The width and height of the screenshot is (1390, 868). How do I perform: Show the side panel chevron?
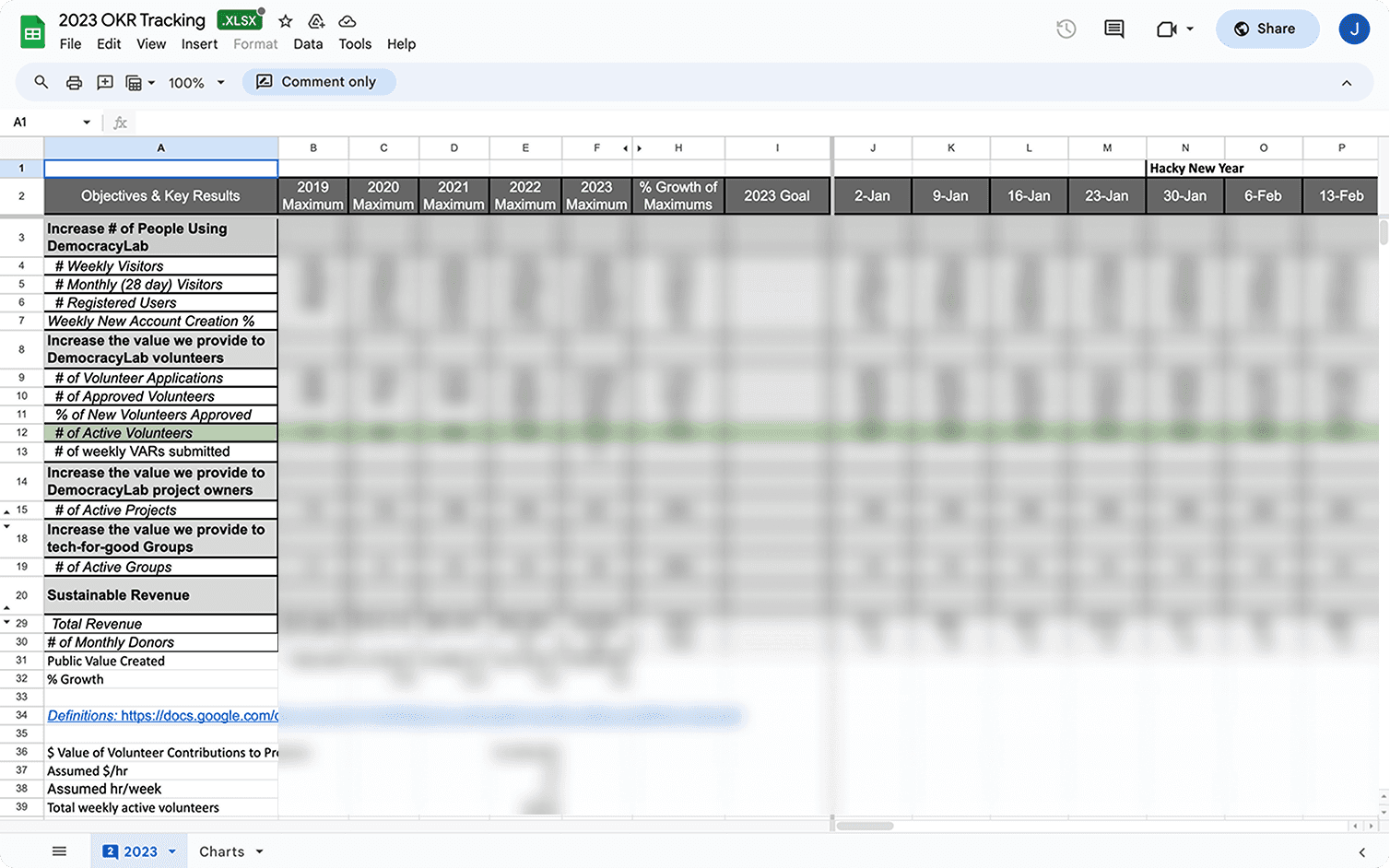click(1362, 852)
